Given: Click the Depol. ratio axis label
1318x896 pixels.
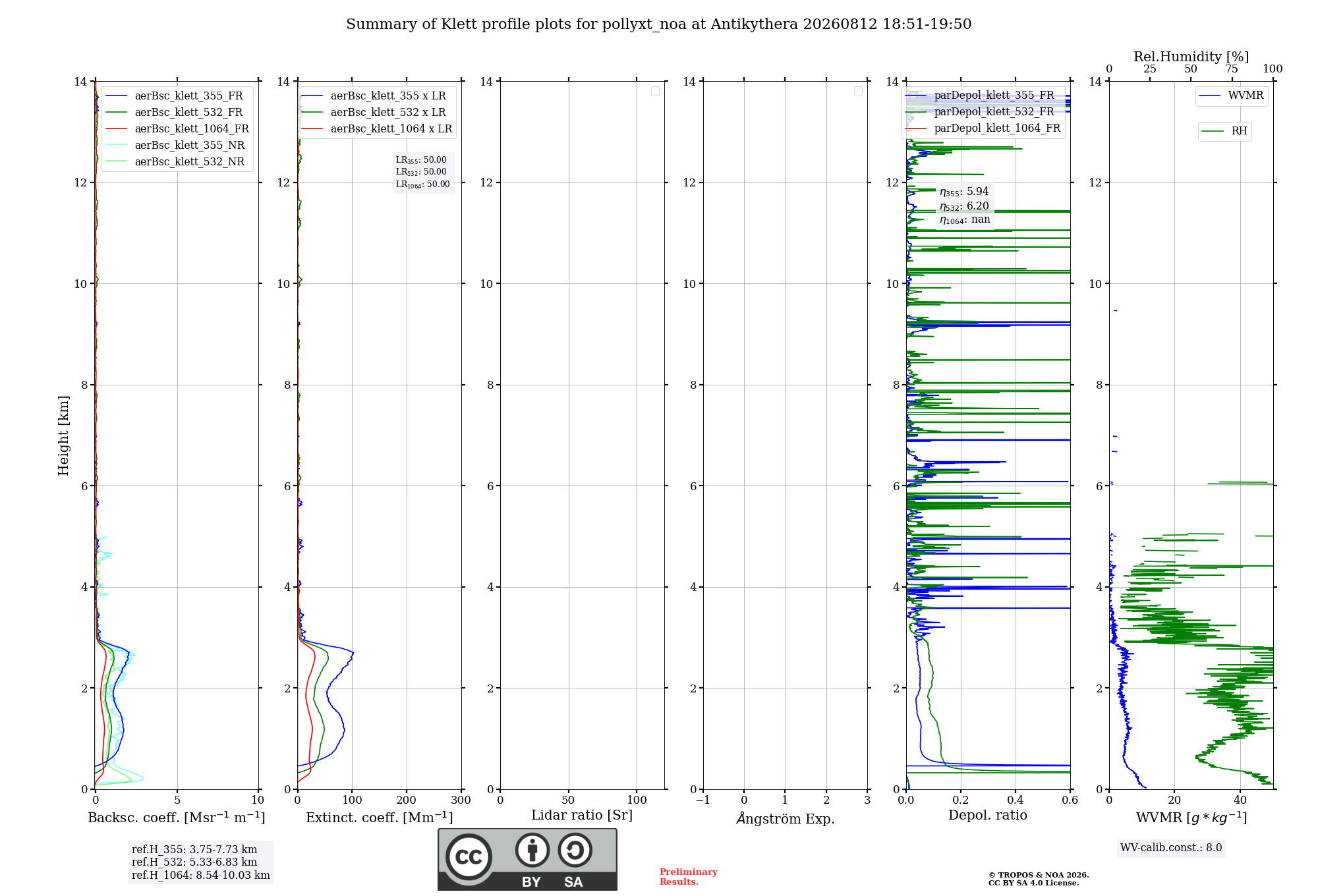Looking at the screenshot, I should pos(988,816).
